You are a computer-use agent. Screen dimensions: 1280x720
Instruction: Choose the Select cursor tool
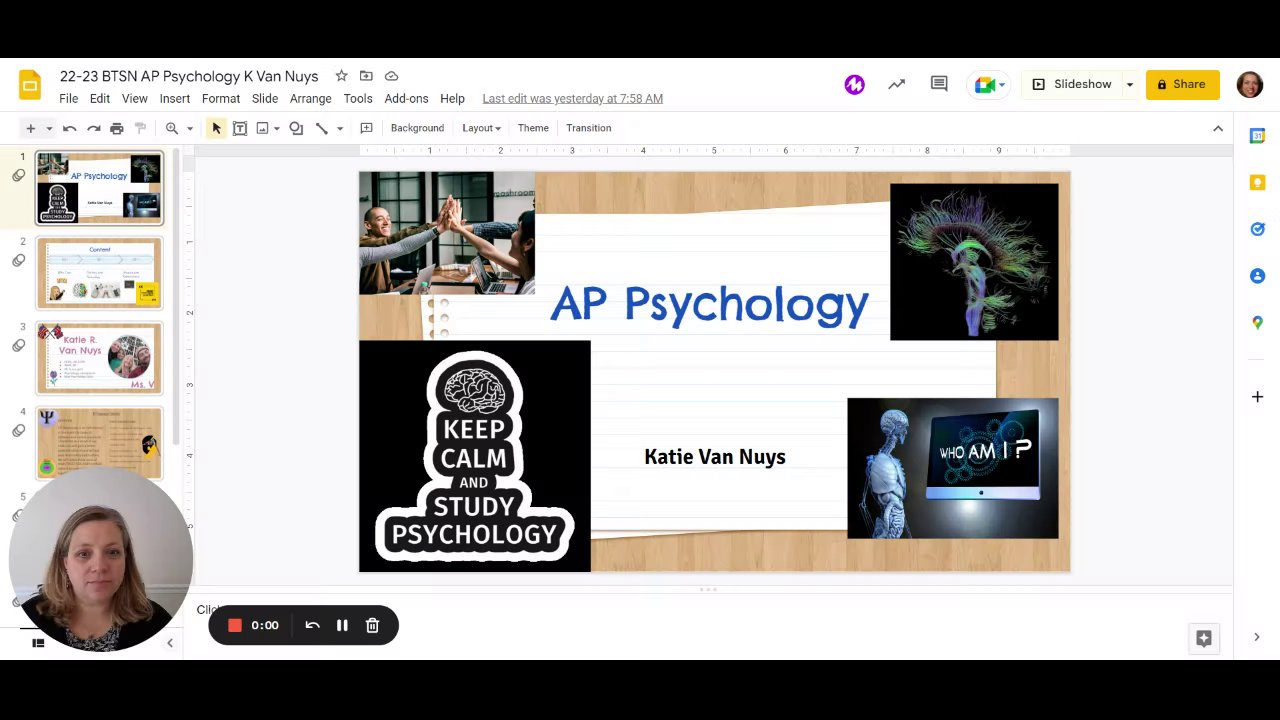[x=216, y=128]
